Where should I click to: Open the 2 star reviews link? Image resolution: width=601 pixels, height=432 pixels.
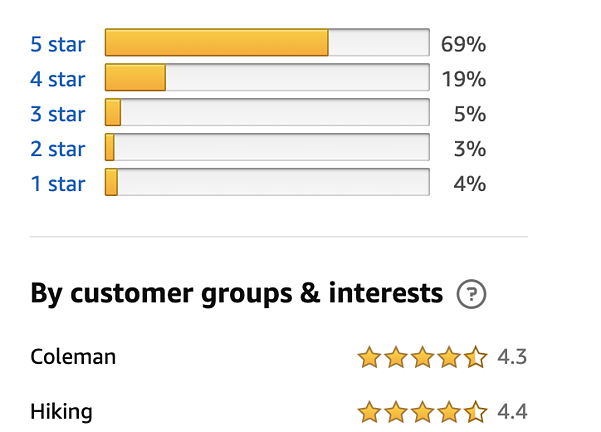pos(57,149)
